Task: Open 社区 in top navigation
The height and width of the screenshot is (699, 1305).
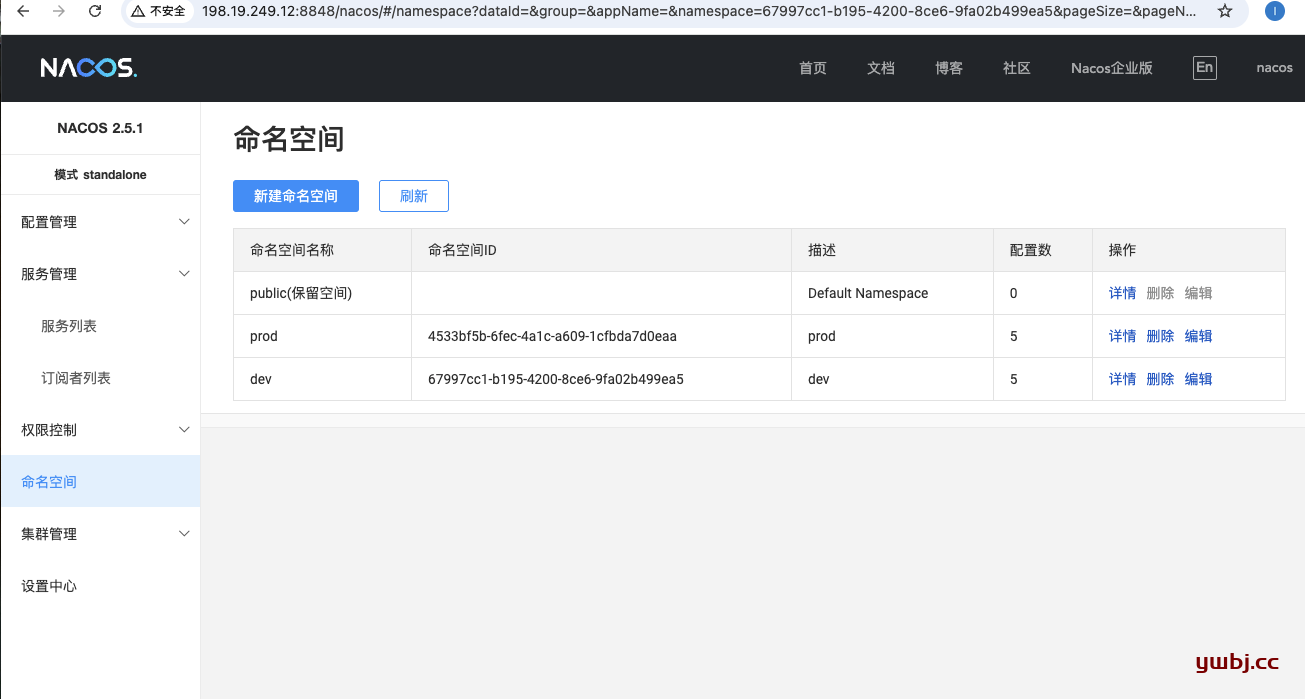Action: (x=1017, y=68)
